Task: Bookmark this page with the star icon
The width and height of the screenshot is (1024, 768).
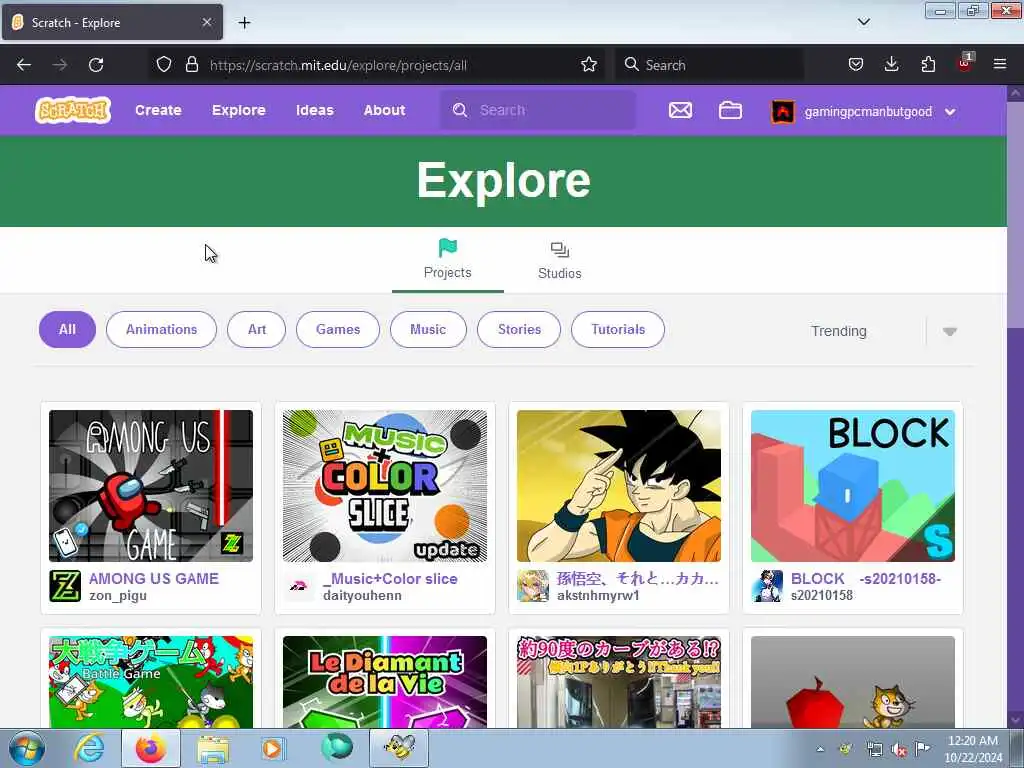Action: tap(588, 65)
